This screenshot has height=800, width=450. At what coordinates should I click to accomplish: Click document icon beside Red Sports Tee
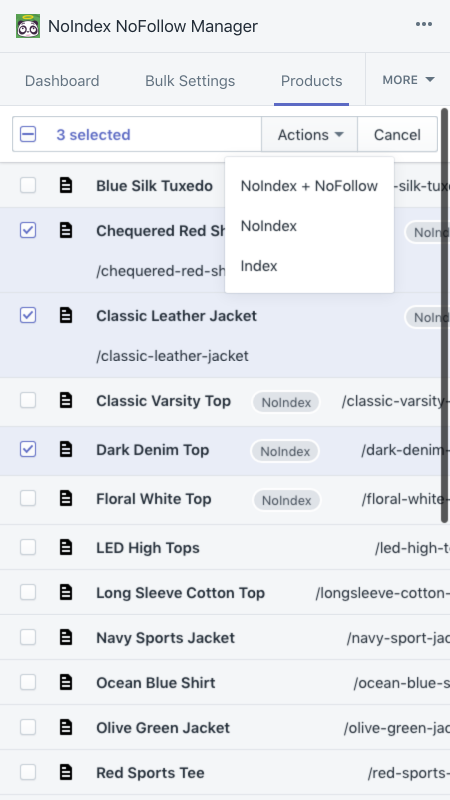coord(66,772)
